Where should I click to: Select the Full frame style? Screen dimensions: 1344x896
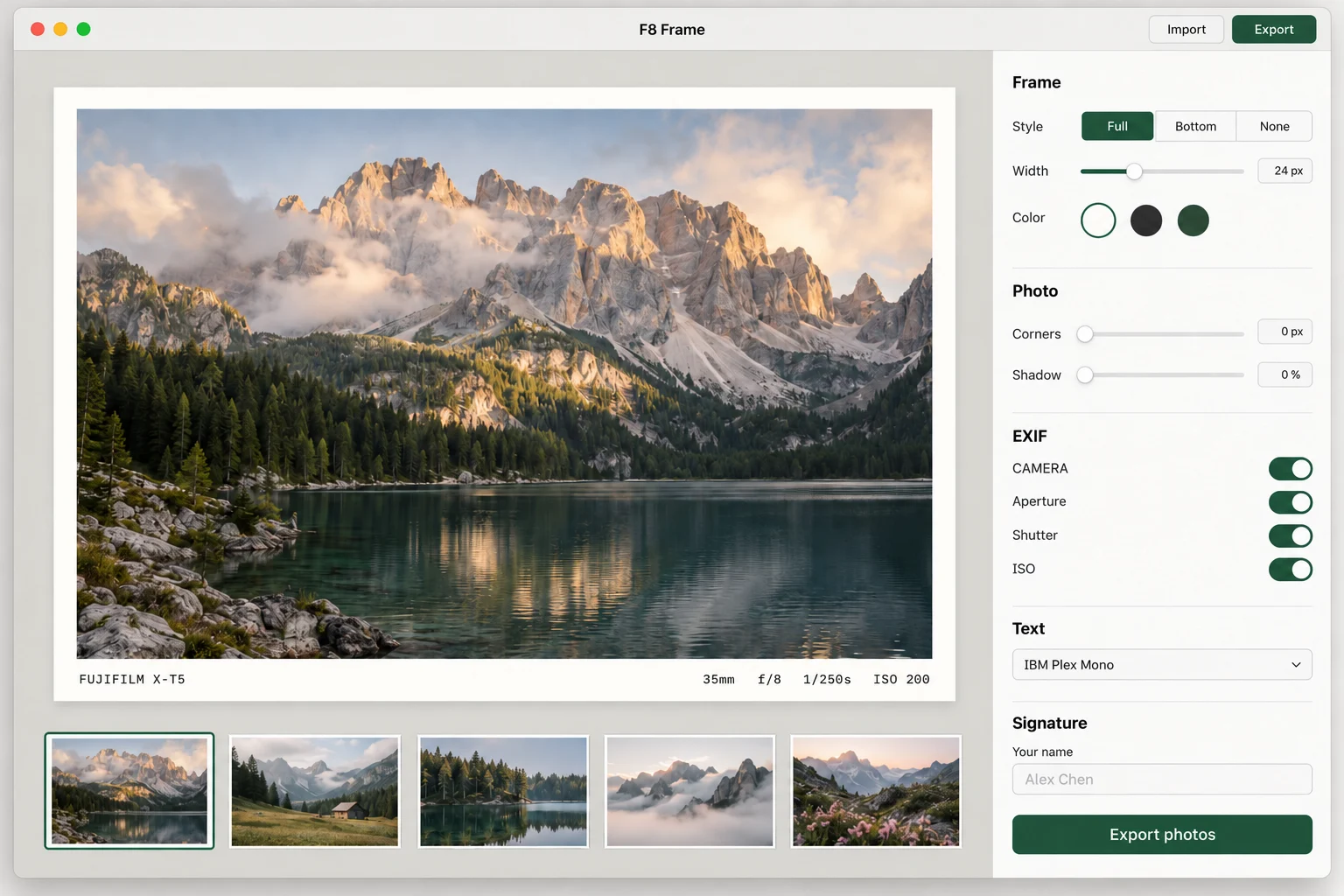(1117, 126)
